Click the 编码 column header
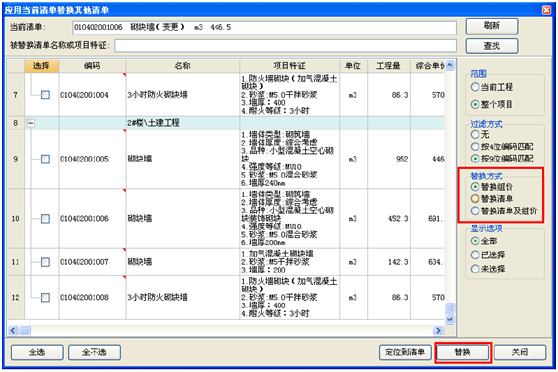Image resolution: width=558 pixels, height=372 pixels. pos(92,66)
